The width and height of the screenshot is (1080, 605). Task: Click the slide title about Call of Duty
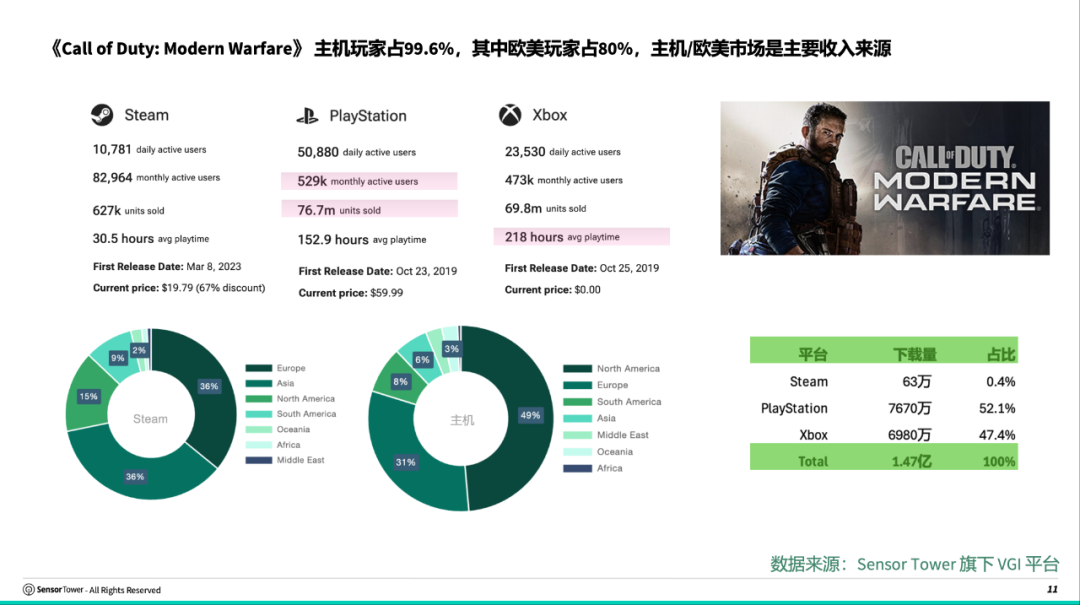click(470, 48)
